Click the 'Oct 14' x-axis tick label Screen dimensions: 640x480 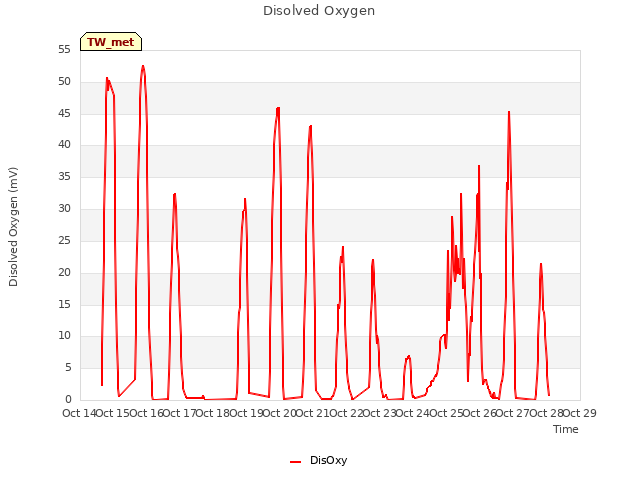(80, 413)
